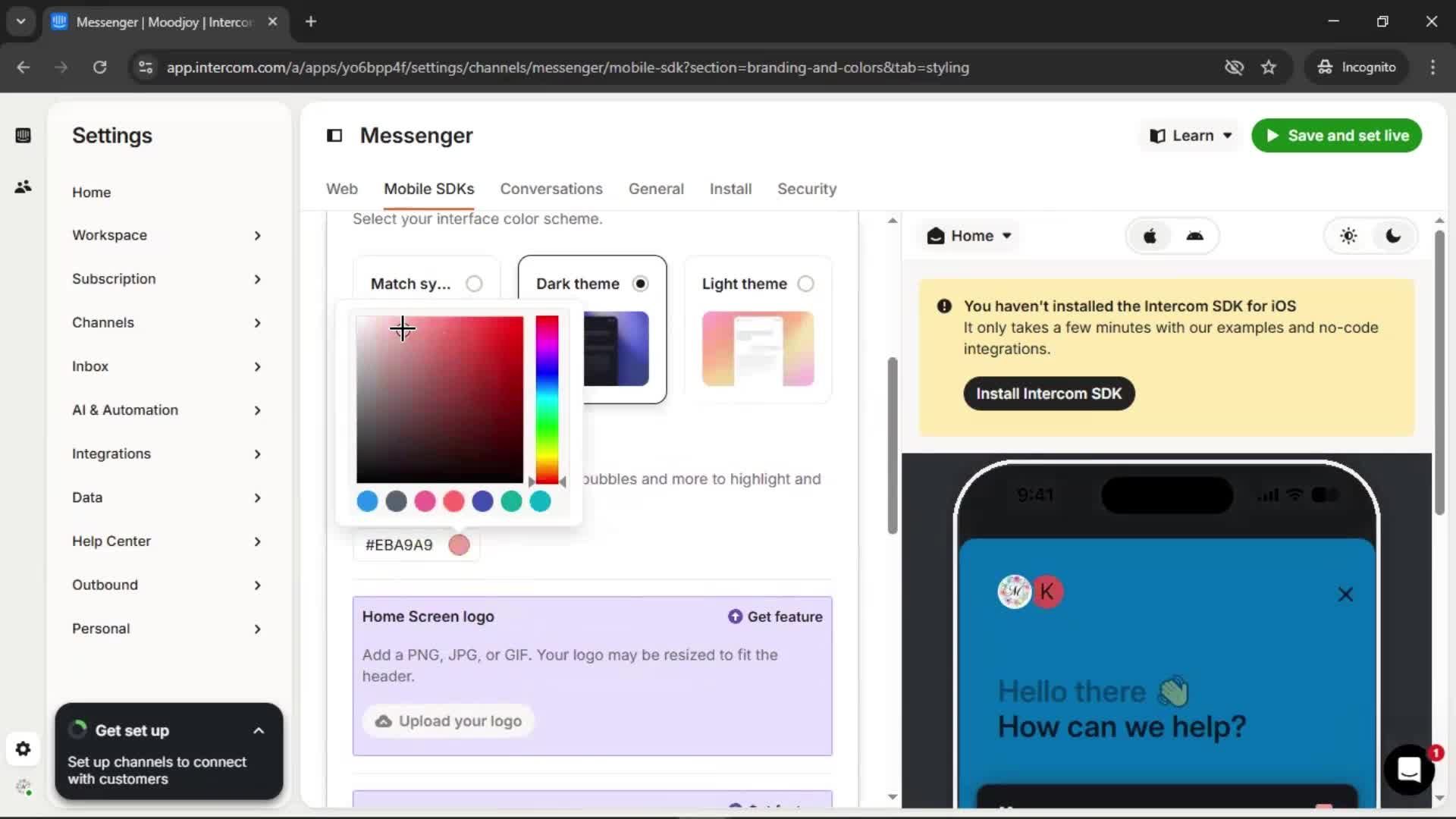Open site information icon in address bar
This screenshot has height=819, width=1456.
point(146,67)
